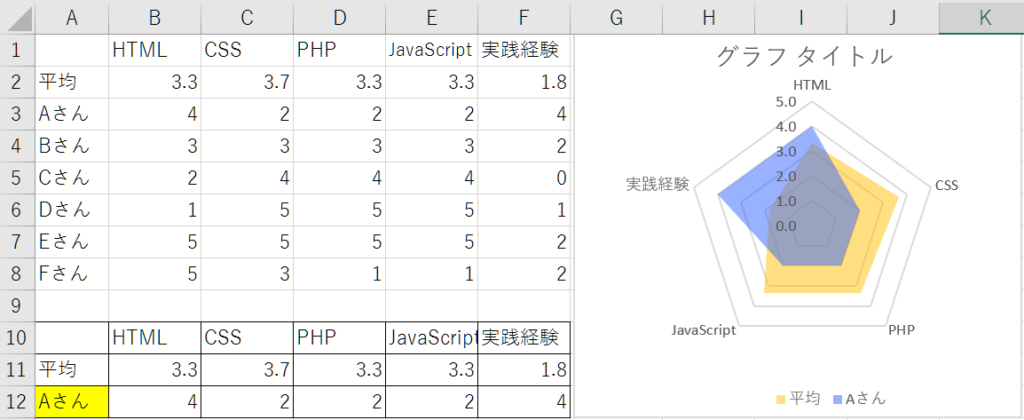Image resolution: width=1024 pixels, height=420 pixels.
Task: Click the chart title グラフ タイトル
Action: 804,57
